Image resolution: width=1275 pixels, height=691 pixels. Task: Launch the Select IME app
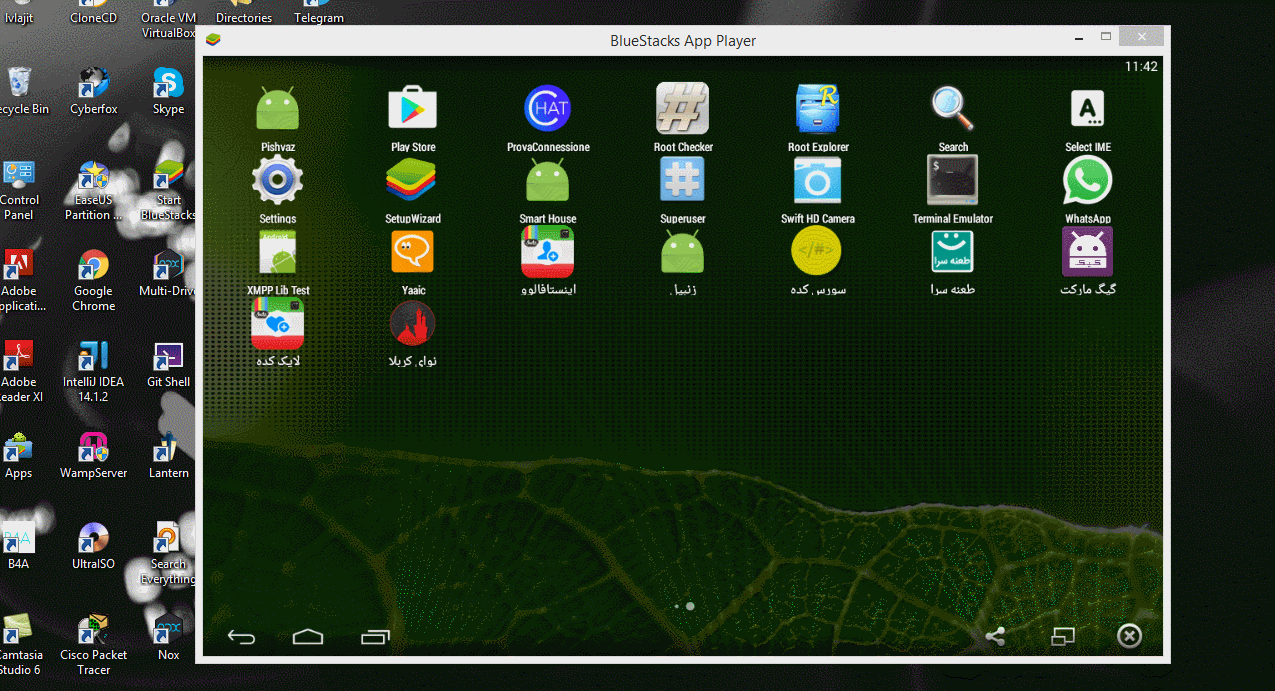pyautogui.click(x=1087, y=109)
